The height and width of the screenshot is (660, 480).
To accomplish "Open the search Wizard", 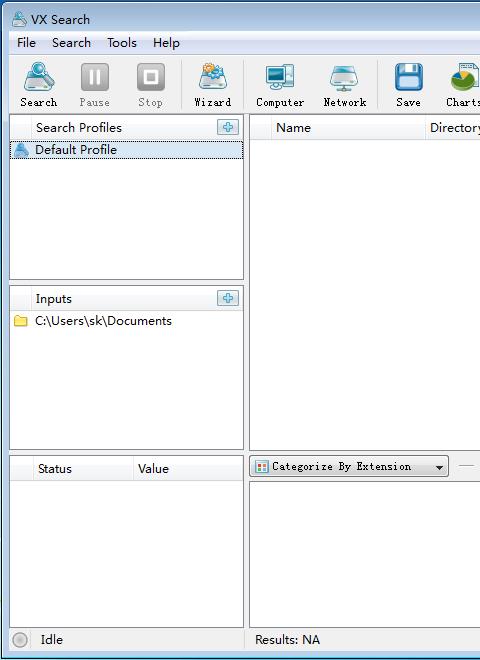I will 213,85.
